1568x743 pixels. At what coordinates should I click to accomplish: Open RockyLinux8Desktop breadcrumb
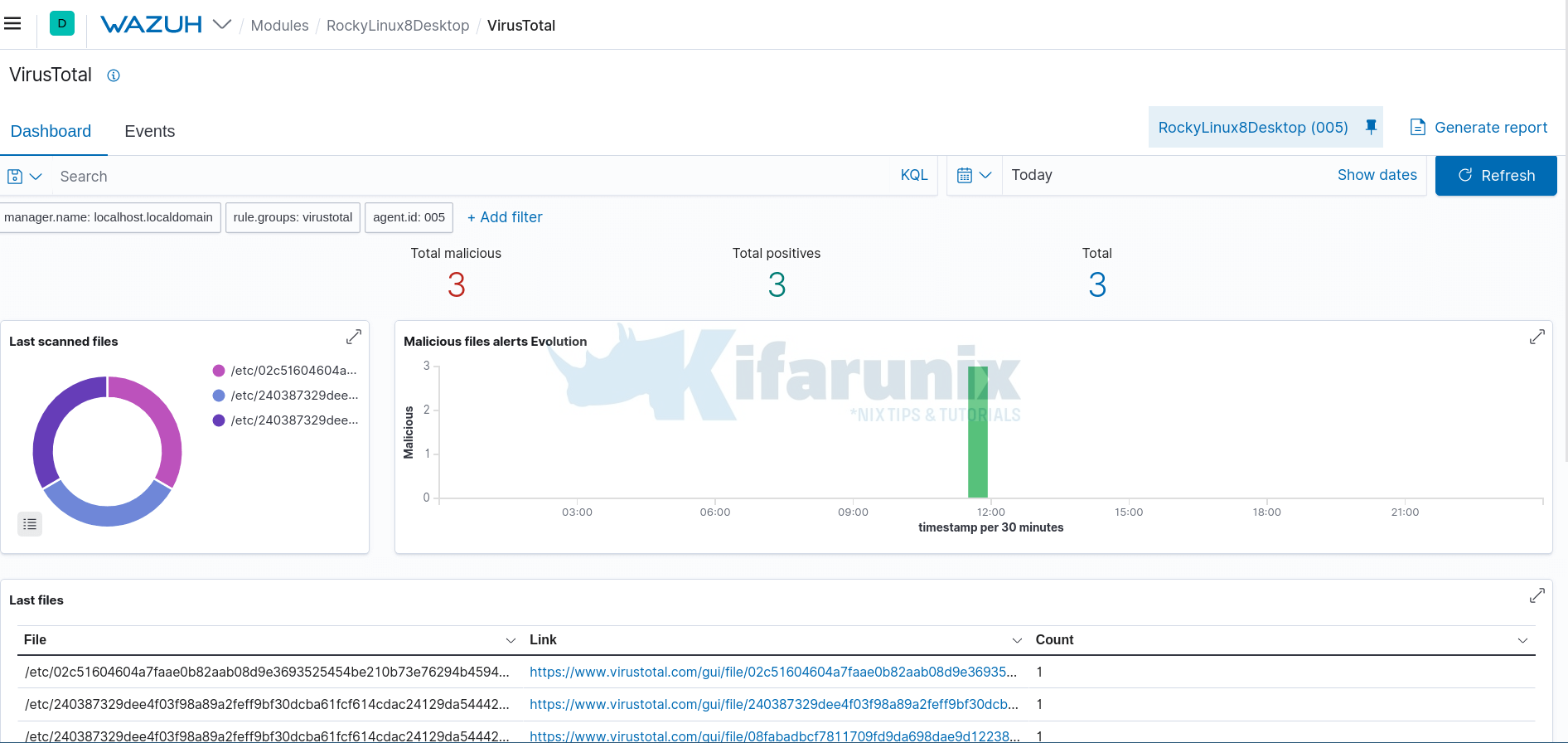point(398,26)
